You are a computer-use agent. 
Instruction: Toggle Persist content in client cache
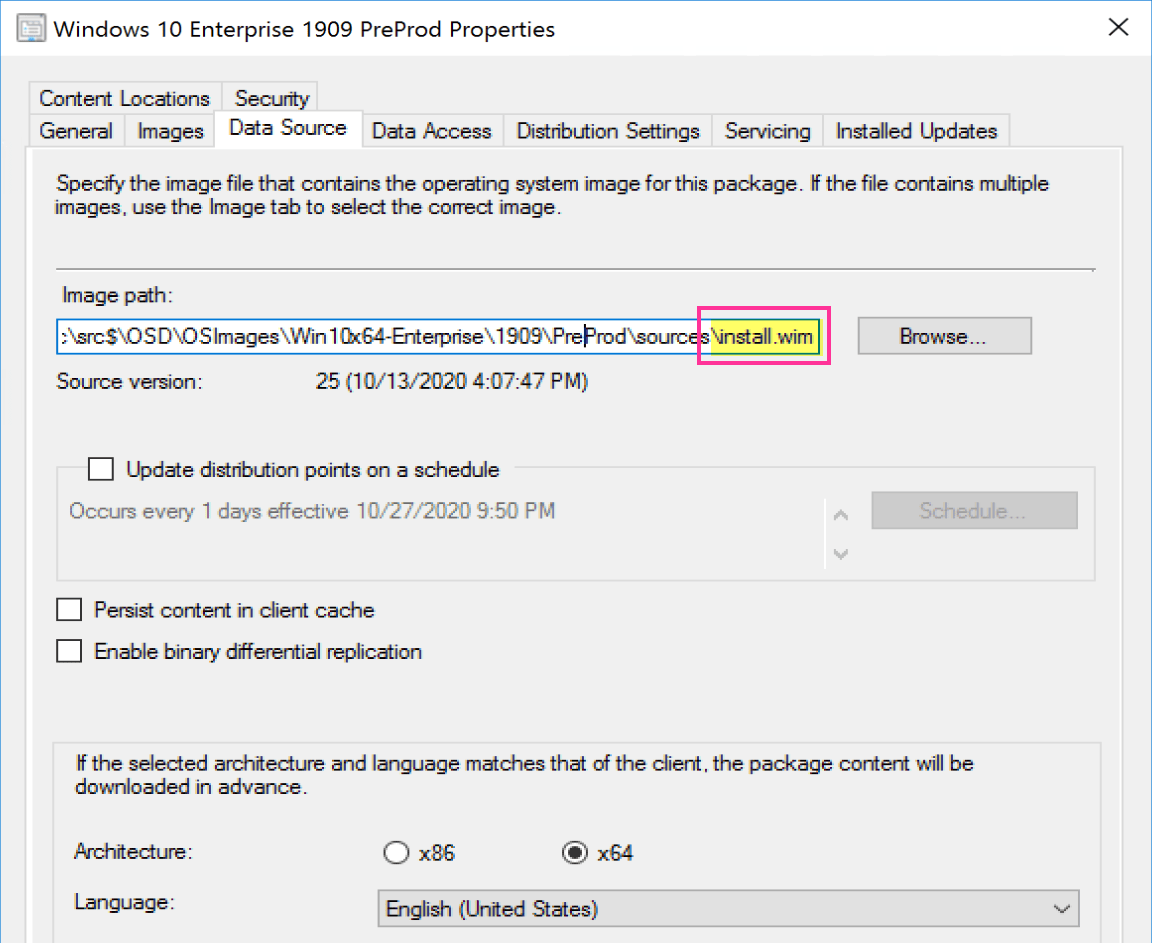point(69,610)
